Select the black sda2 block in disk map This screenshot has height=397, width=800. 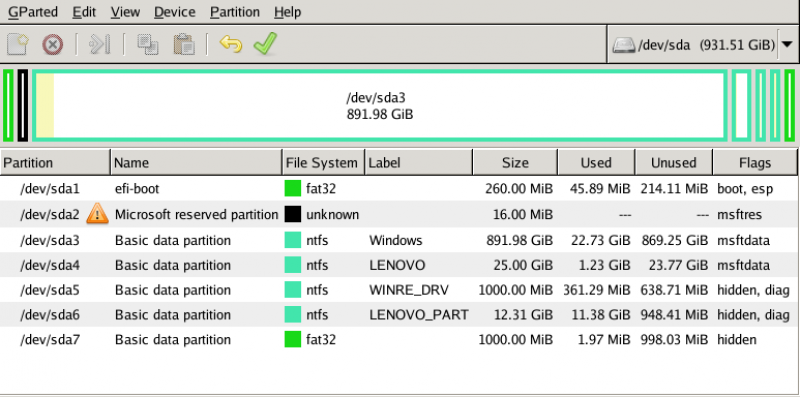23,106
